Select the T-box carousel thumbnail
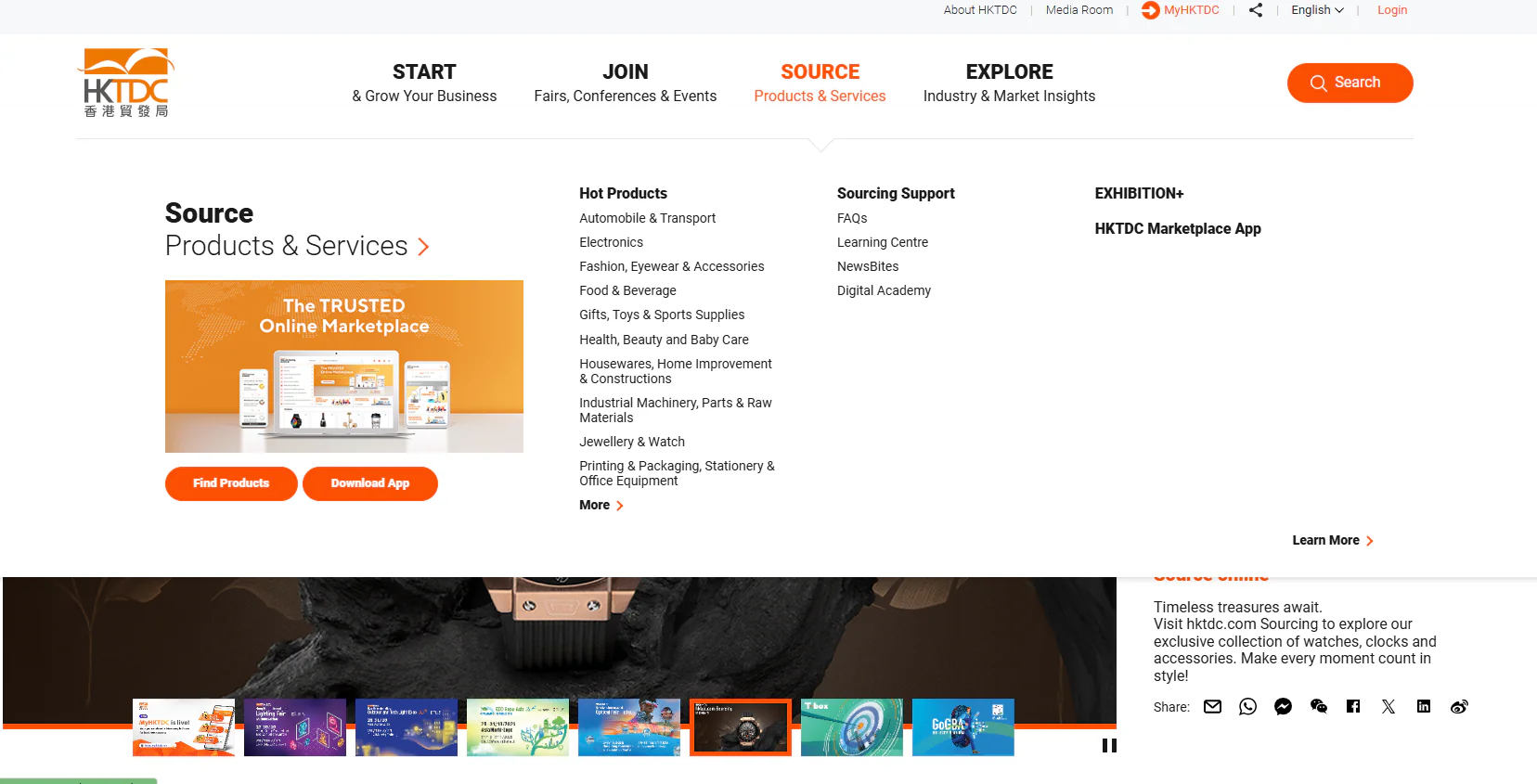This screenshot has height=784, width=1537. [x=852, y=727]
